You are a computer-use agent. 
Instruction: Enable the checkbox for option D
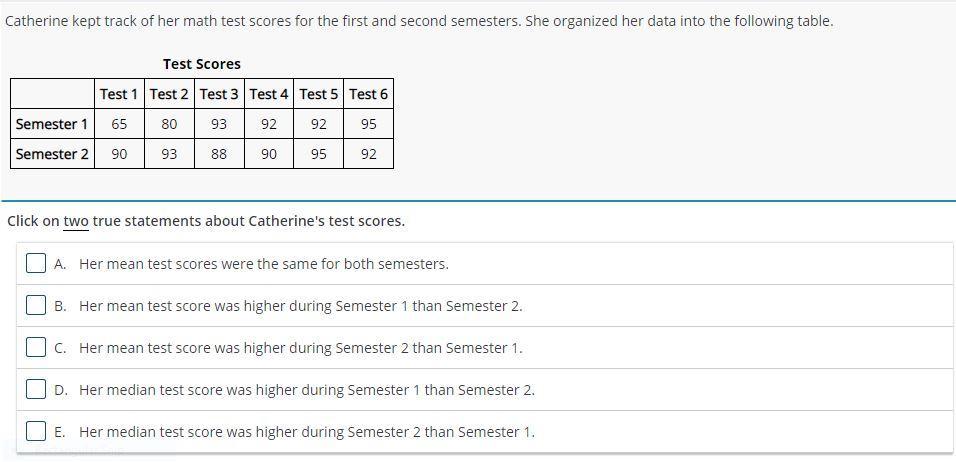36,390
